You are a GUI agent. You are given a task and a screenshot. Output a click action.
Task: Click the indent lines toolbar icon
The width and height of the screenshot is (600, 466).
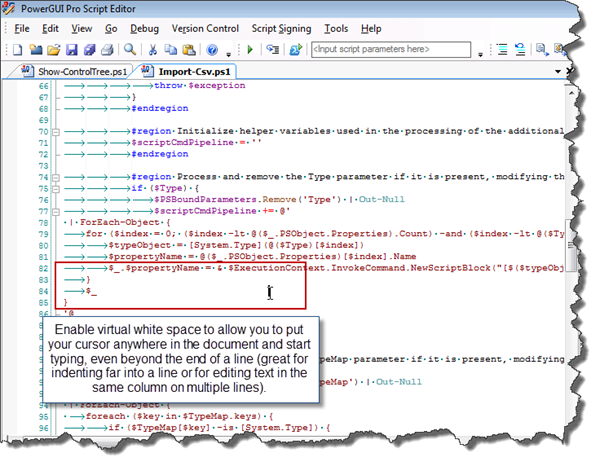[x=502, y=50]
